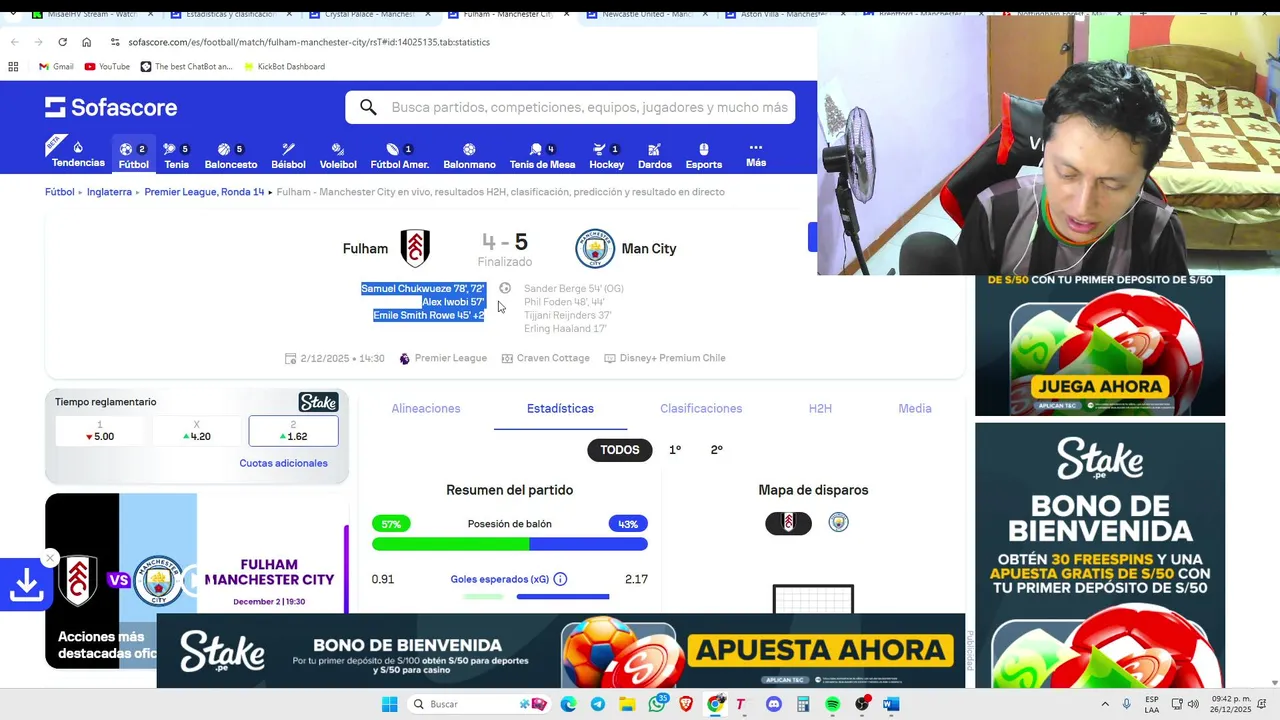Open the Gmail bookmark

pos(56,66)
